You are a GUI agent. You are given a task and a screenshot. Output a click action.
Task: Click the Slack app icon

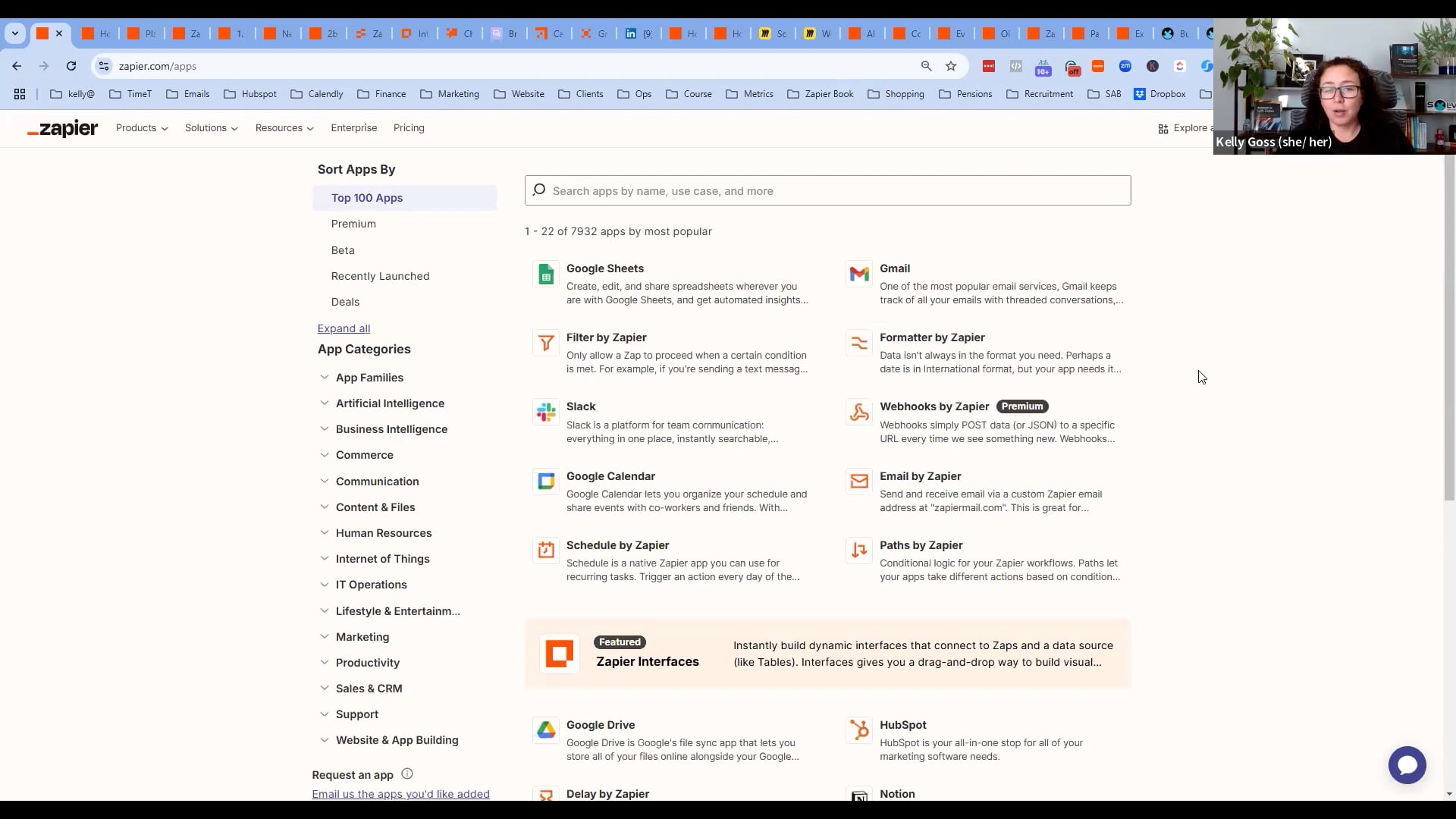click(x=546, y=413)
